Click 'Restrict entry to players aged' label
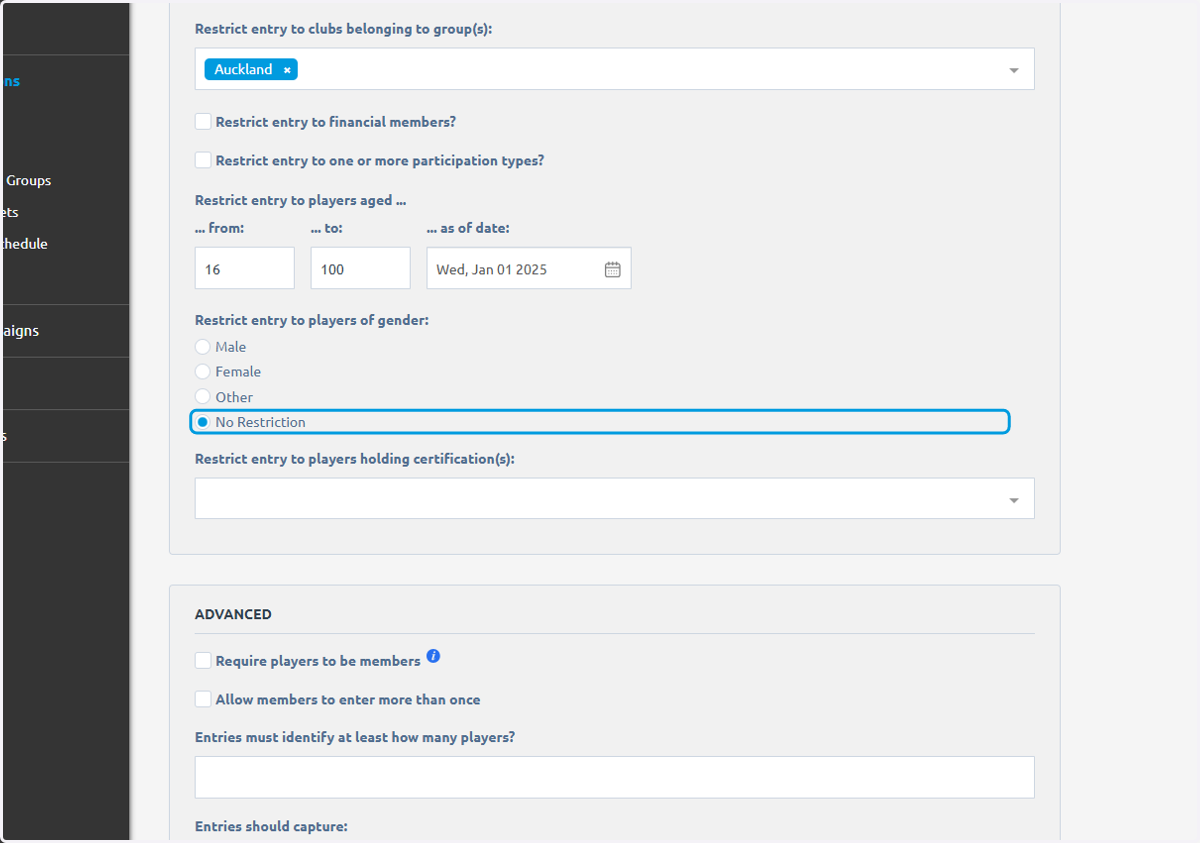 point(300,200)
